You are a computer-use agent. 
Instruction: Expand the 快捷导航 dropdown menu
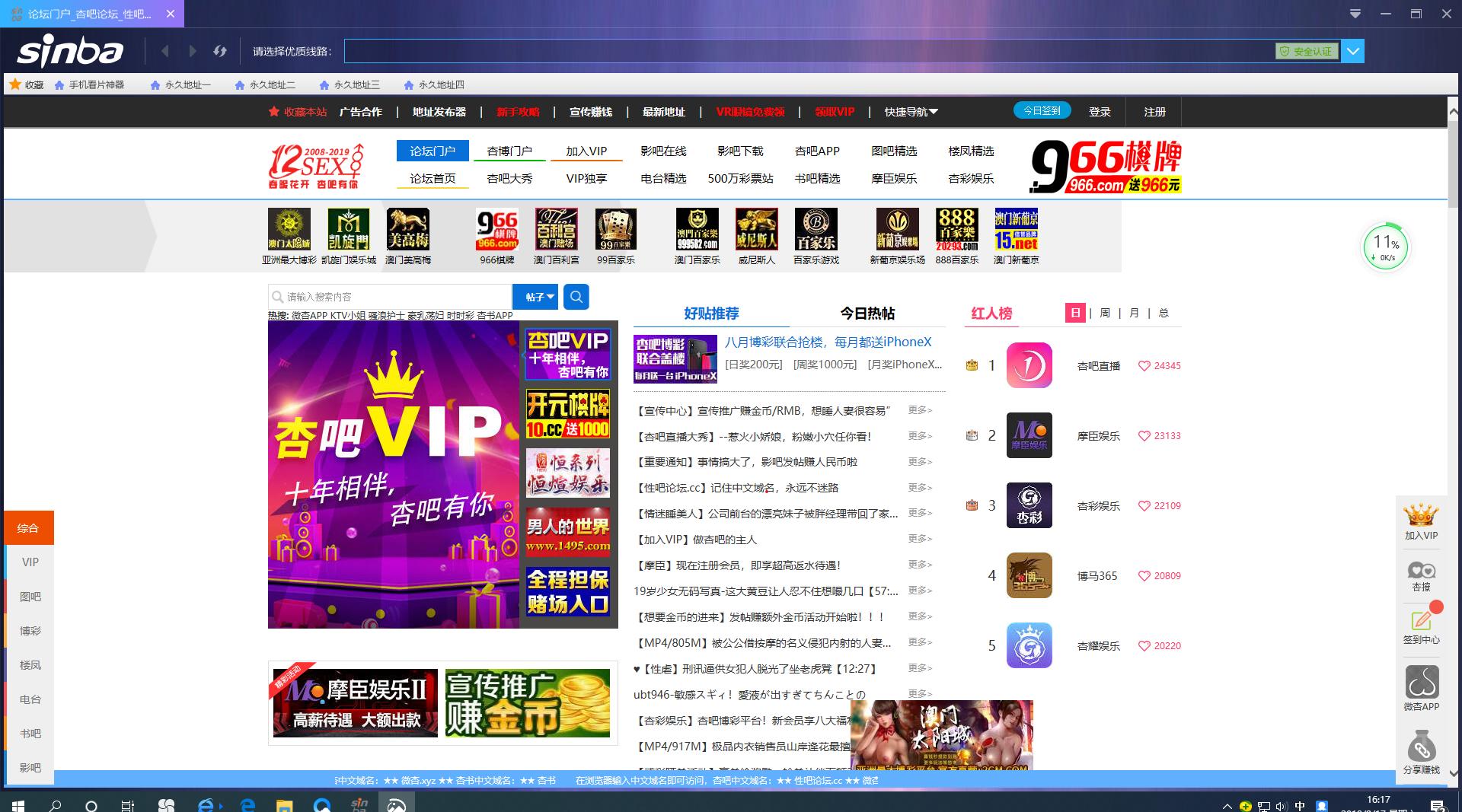(x=911, y=112)
